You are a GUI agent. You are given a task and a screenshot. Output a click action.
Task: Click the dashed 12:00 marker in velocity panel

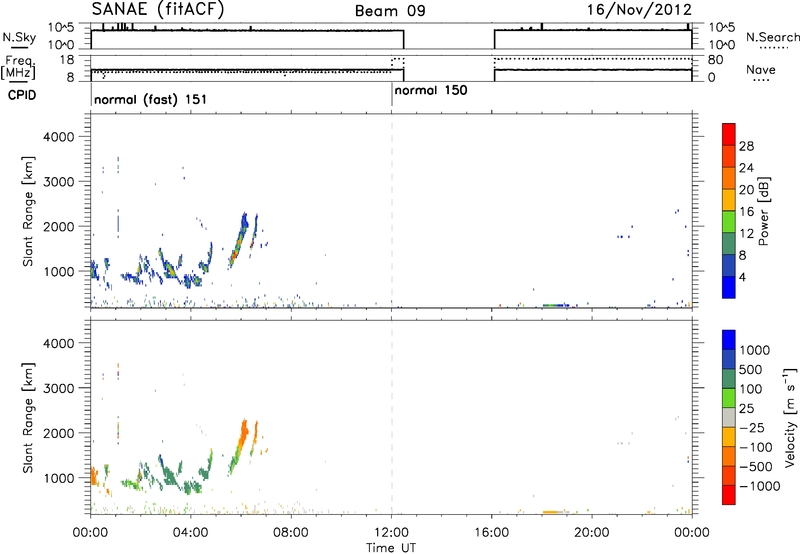pyautogui.click(x=392, y=417)
